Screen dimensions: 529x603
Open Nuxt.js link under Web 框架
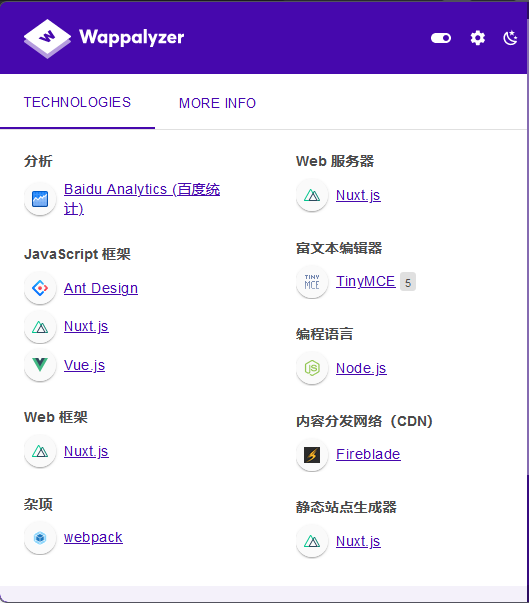86,451
